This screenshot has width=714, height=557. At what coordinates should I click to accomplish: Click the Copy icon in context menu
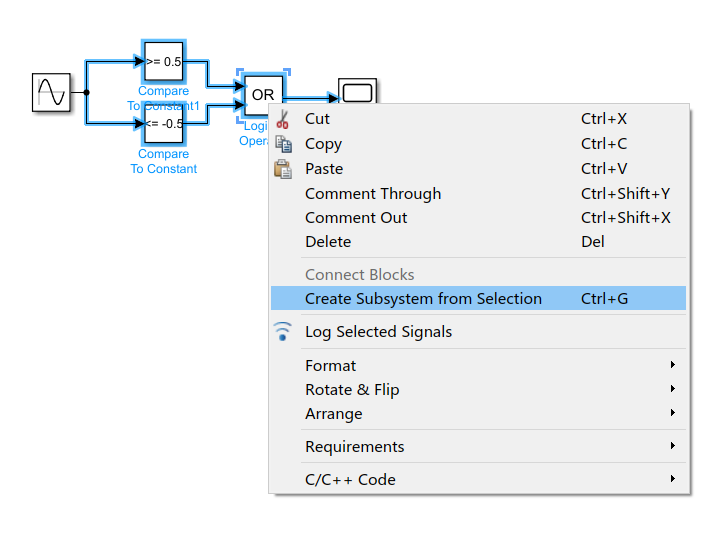point(283,144)
